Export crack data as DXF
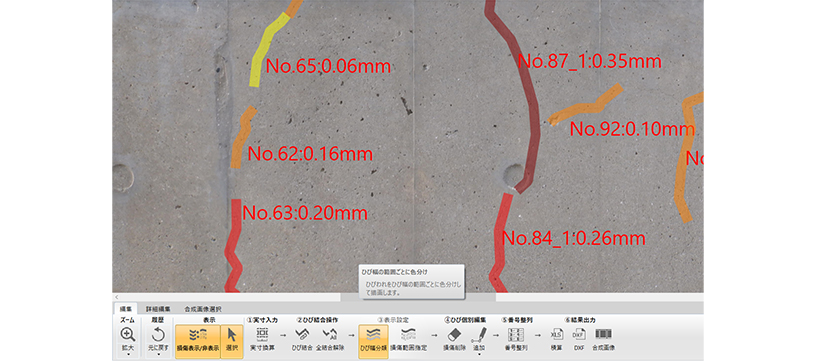 [x=579, y=334]
